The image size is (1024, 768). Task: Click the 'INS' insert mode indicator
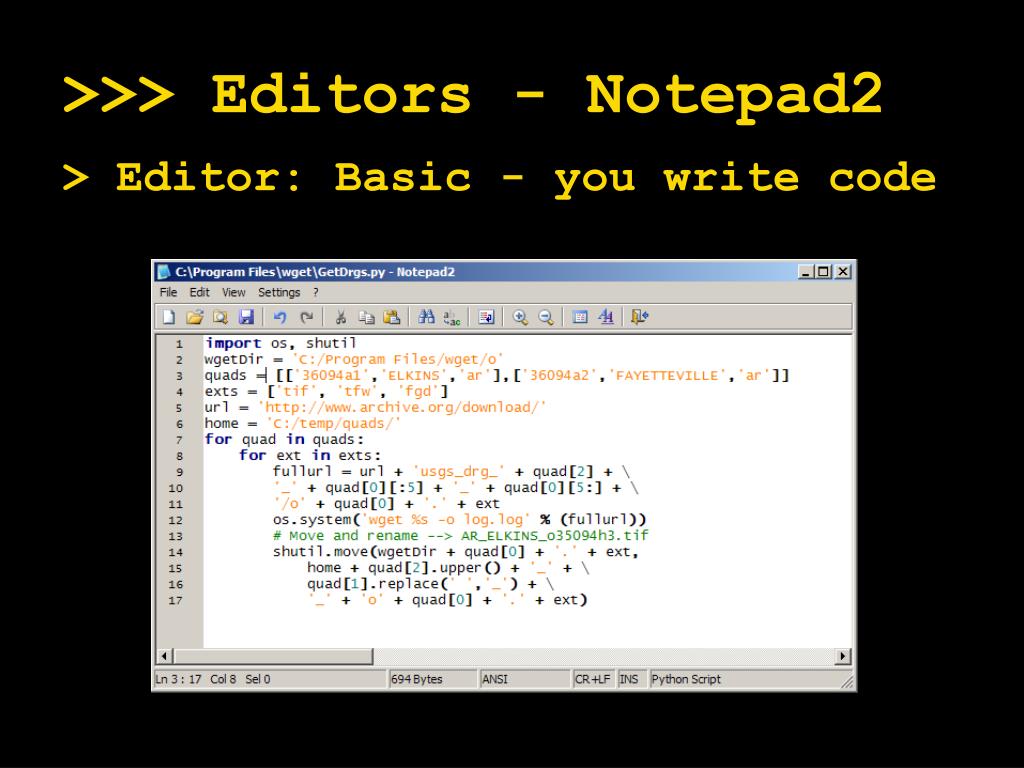(628, 679)
